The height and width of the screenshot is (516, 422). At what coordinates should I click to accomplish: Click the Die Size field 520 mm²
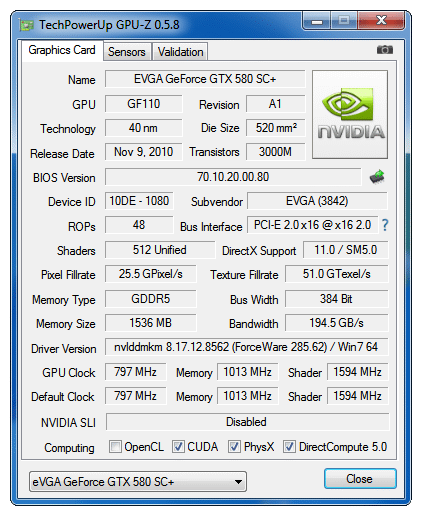pos(275,128)
